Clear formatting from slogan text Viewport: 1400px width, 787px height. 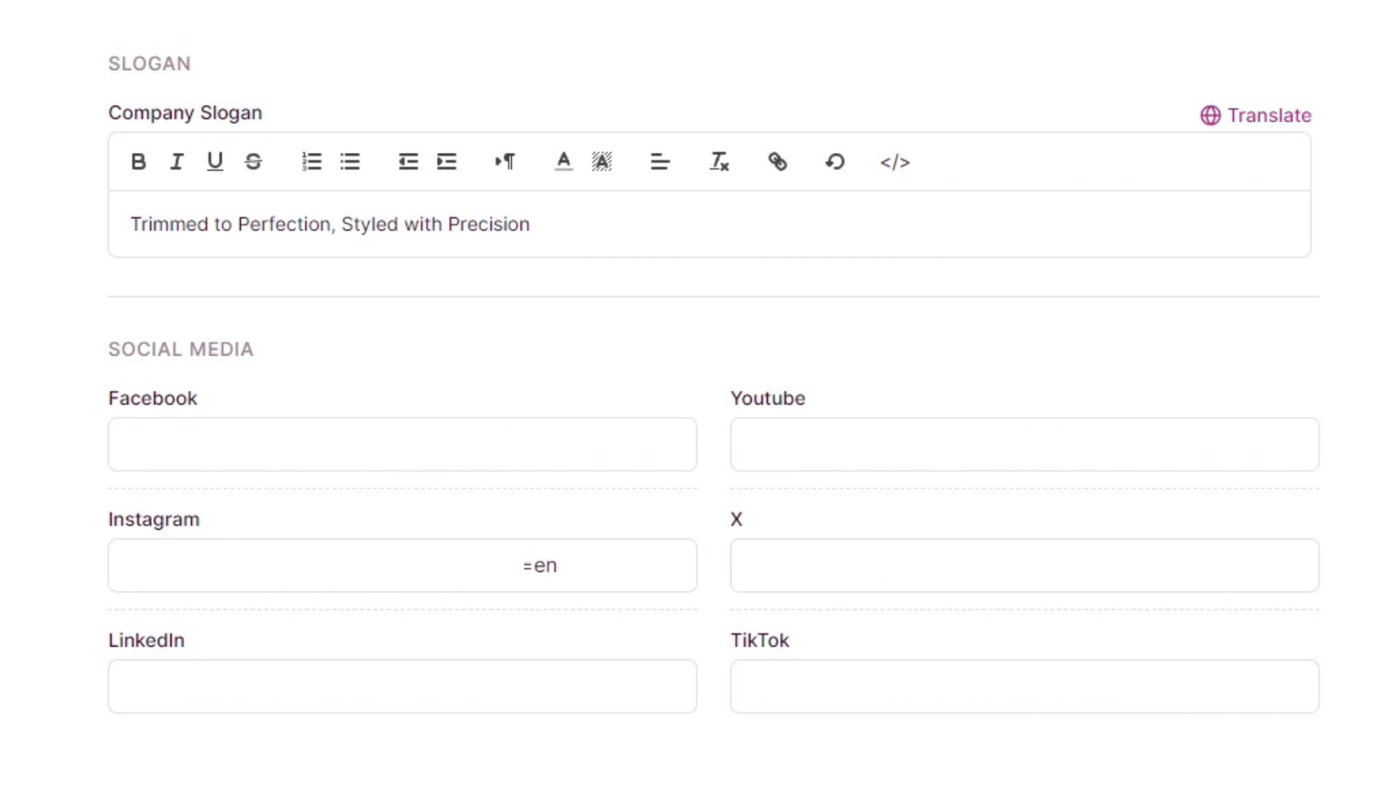[x=719, y=162]
